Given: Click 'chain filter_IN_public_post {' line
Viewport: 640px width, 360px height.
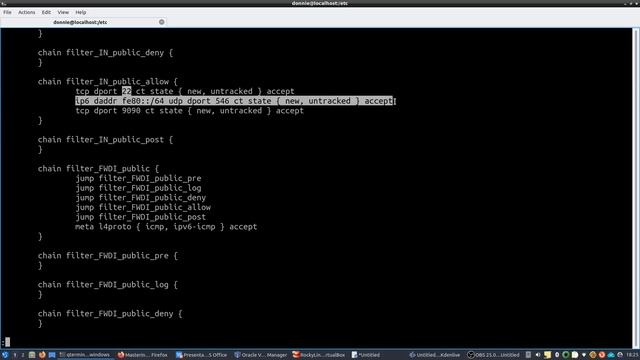Looking at the screenshot, I should (x=105, y=140).
